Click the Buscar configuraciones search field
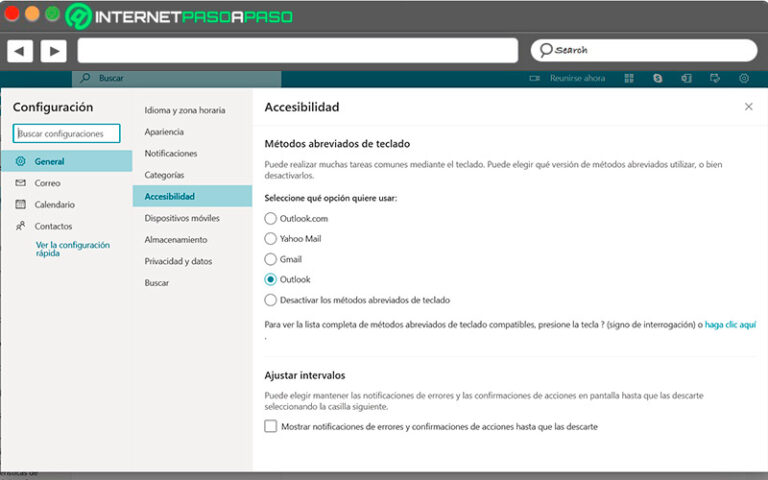 66,133
